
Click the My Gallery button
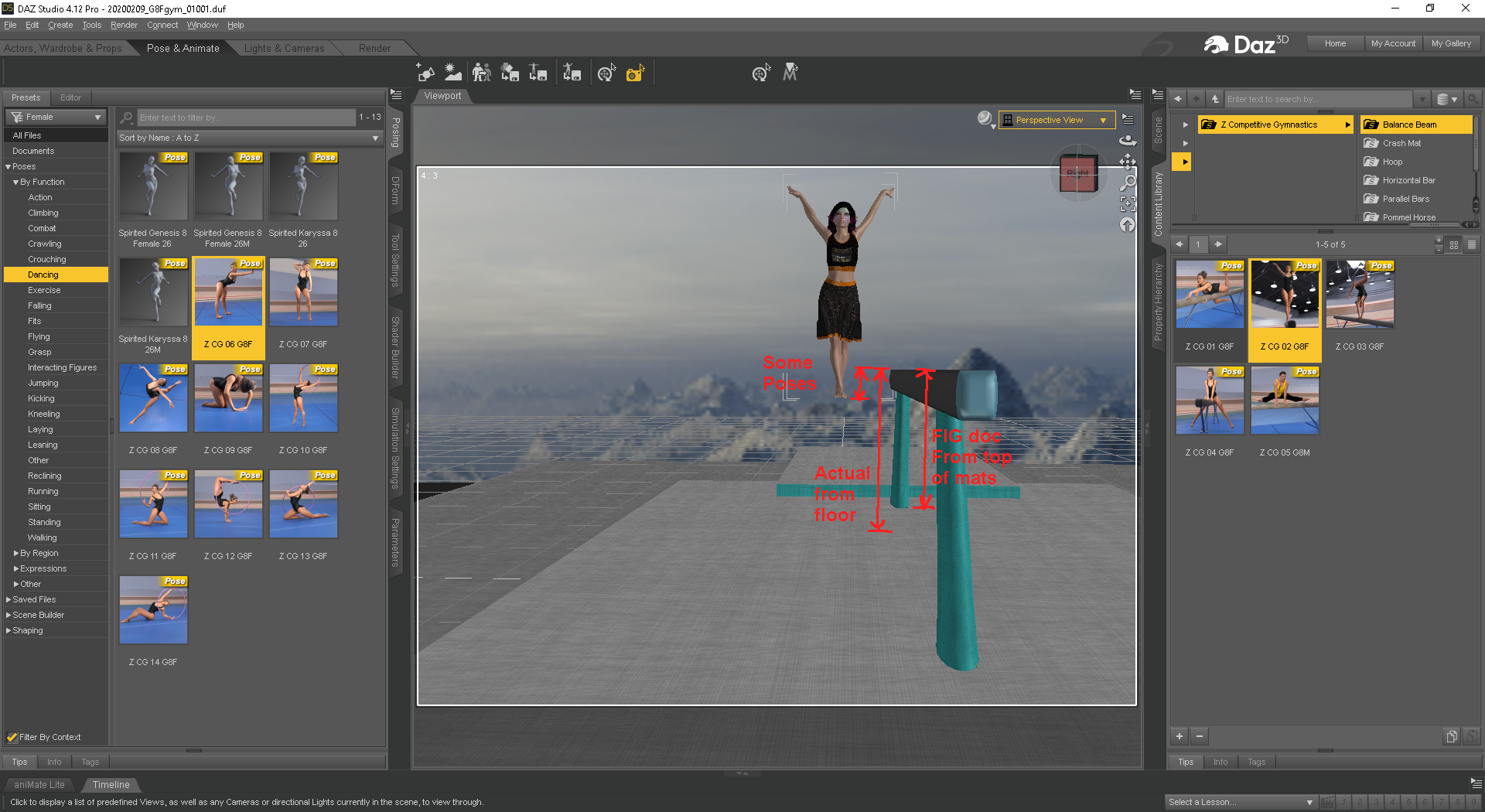click(x=1451, y=43)
